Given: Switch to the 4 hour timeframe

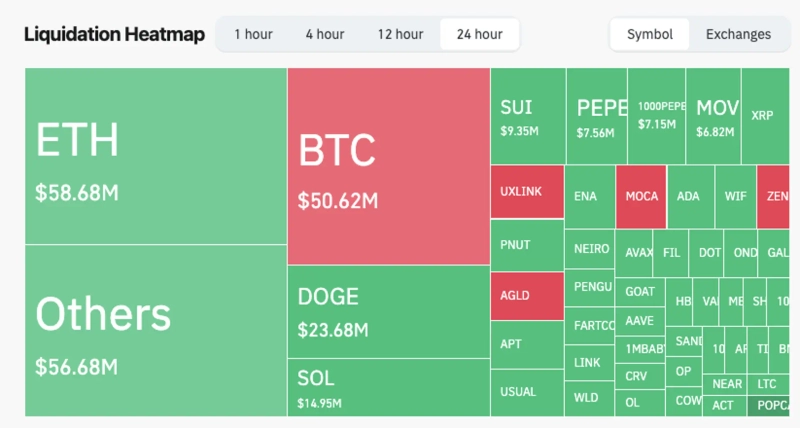Looking at the screenshot, I should point(325,34).
